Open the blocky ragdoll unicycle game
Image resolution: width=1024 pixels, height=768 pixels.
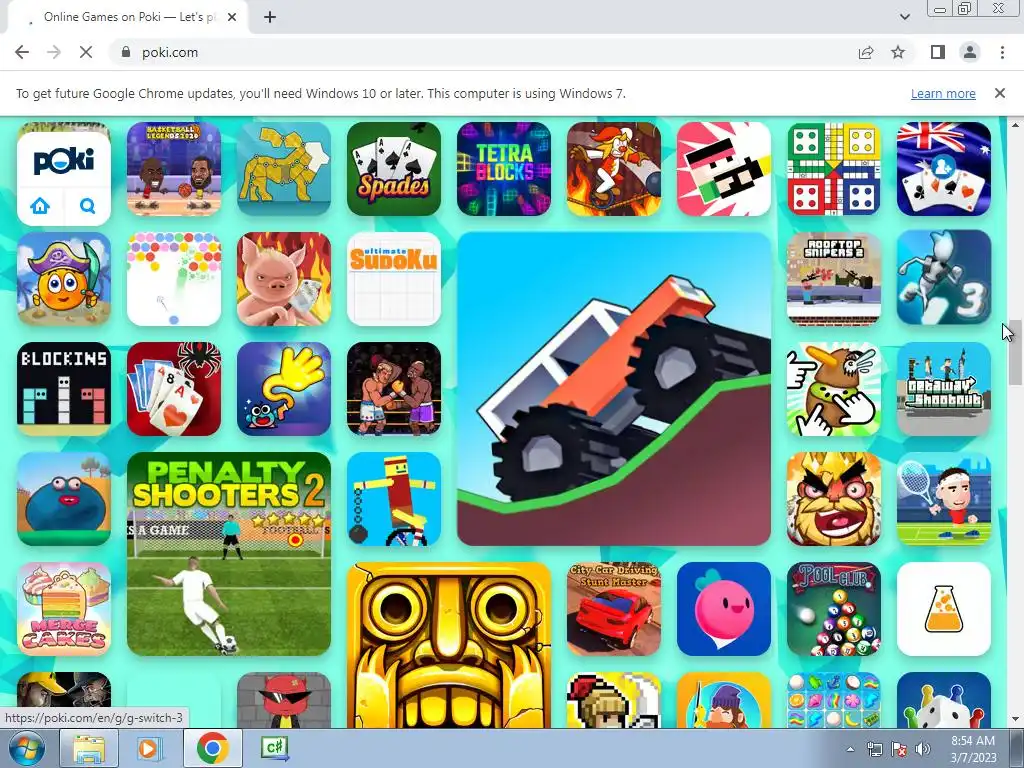click(x=394, y=499)
